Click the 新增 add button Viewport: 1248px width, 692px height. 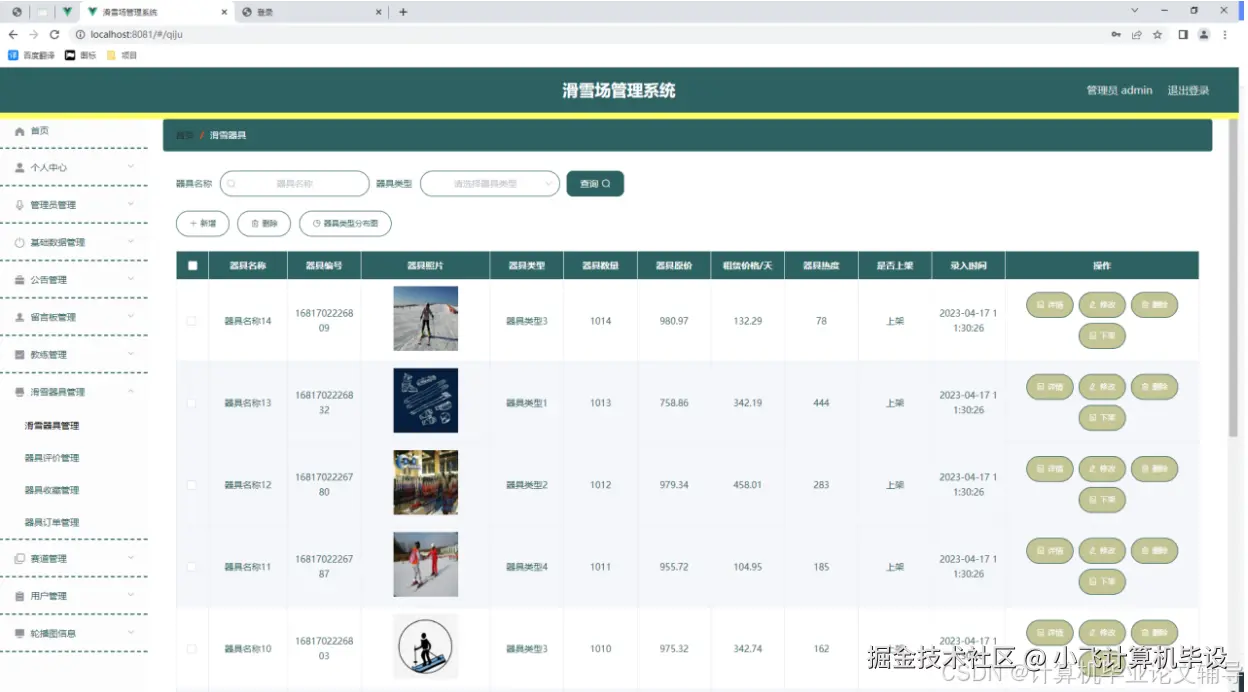(203, 224)
